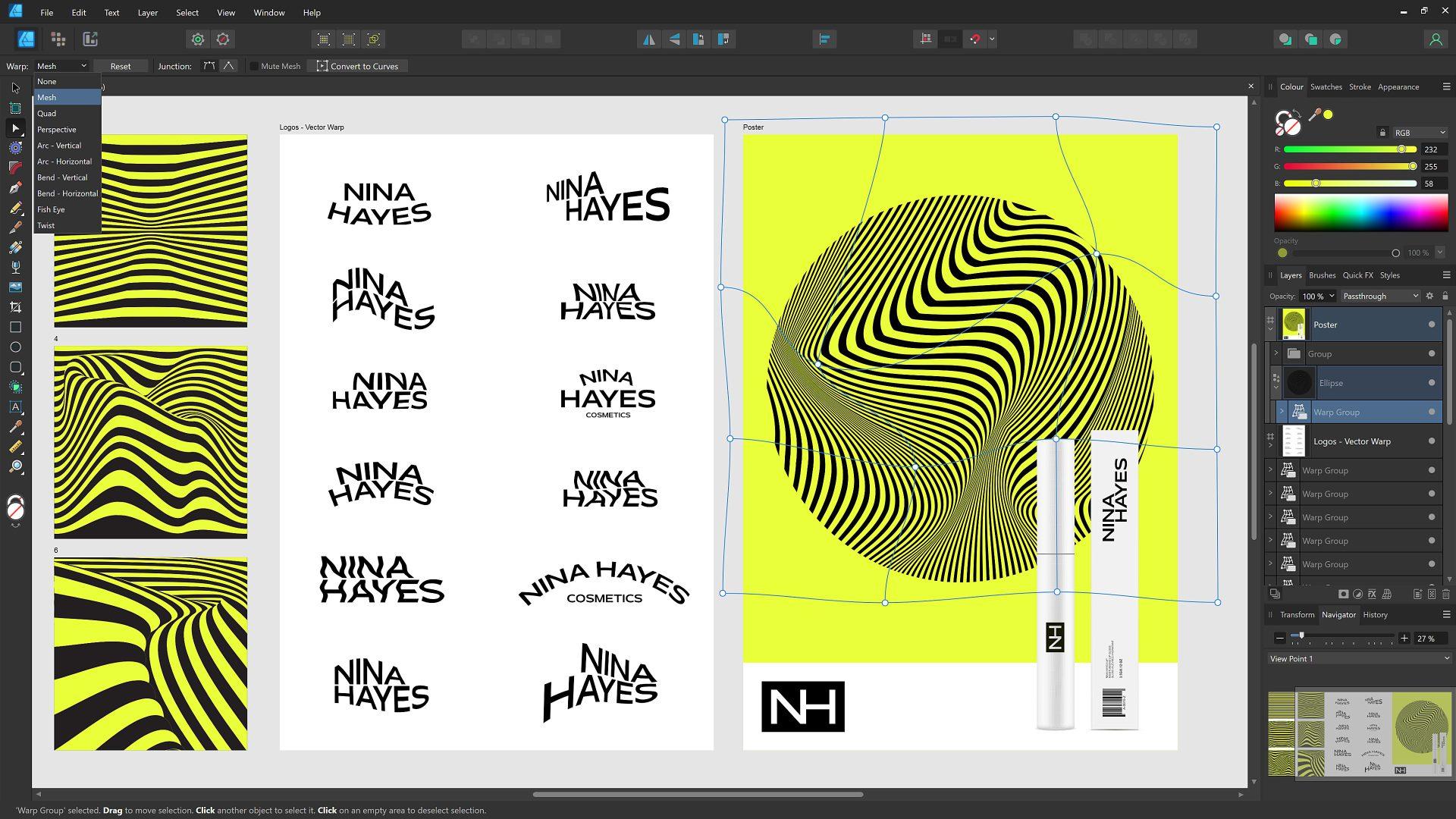Choose Fish Eye from warp list

tap(51, 210)
